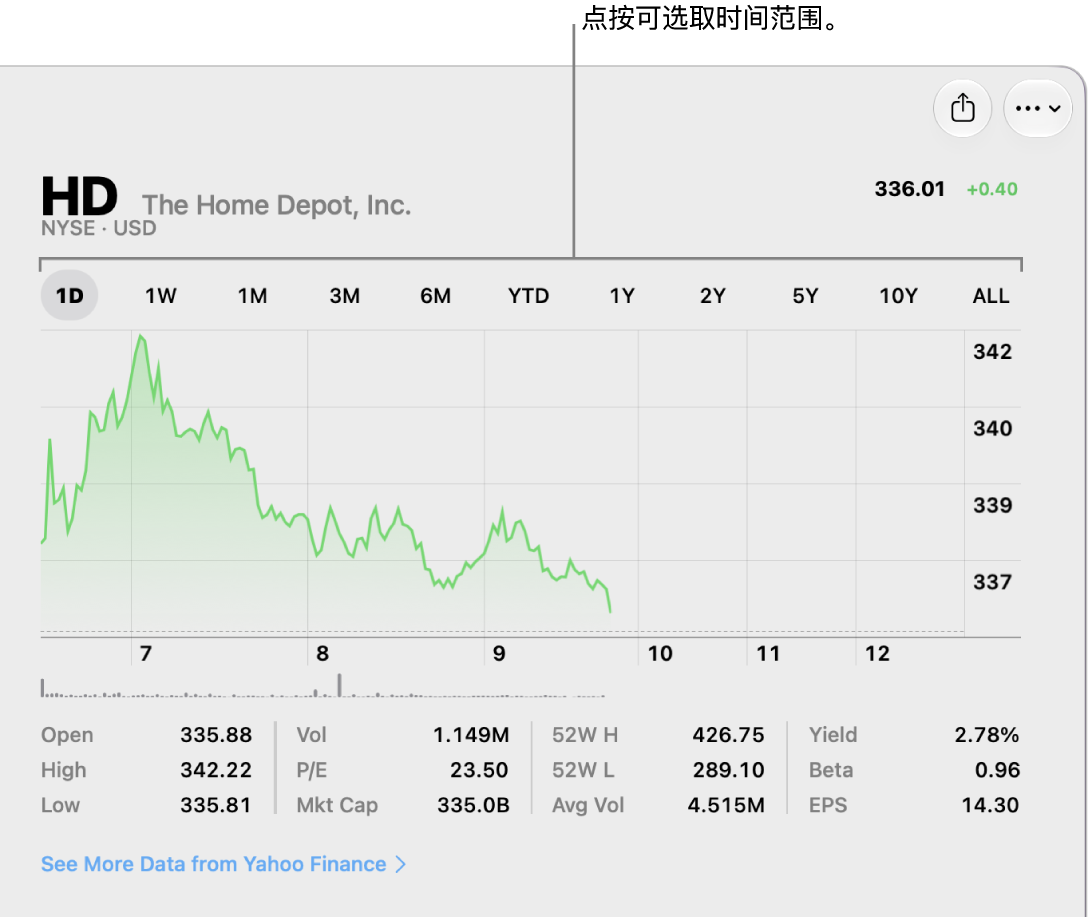Select the ALL time range
1088x918 pixels.
tap(990, 296)
